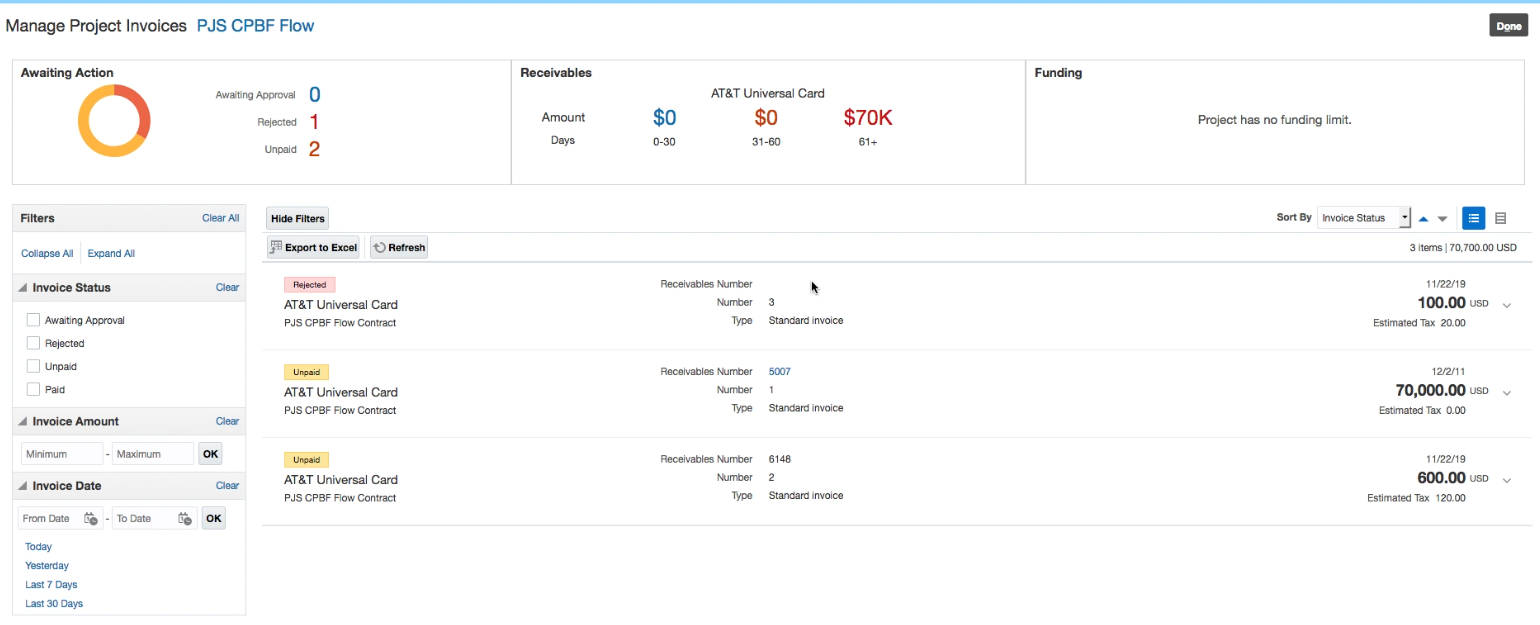The width and height of the screenshot is (1540, 625).
Task: Collapse the Invoice Amount filter section
Action: point(24,422)
